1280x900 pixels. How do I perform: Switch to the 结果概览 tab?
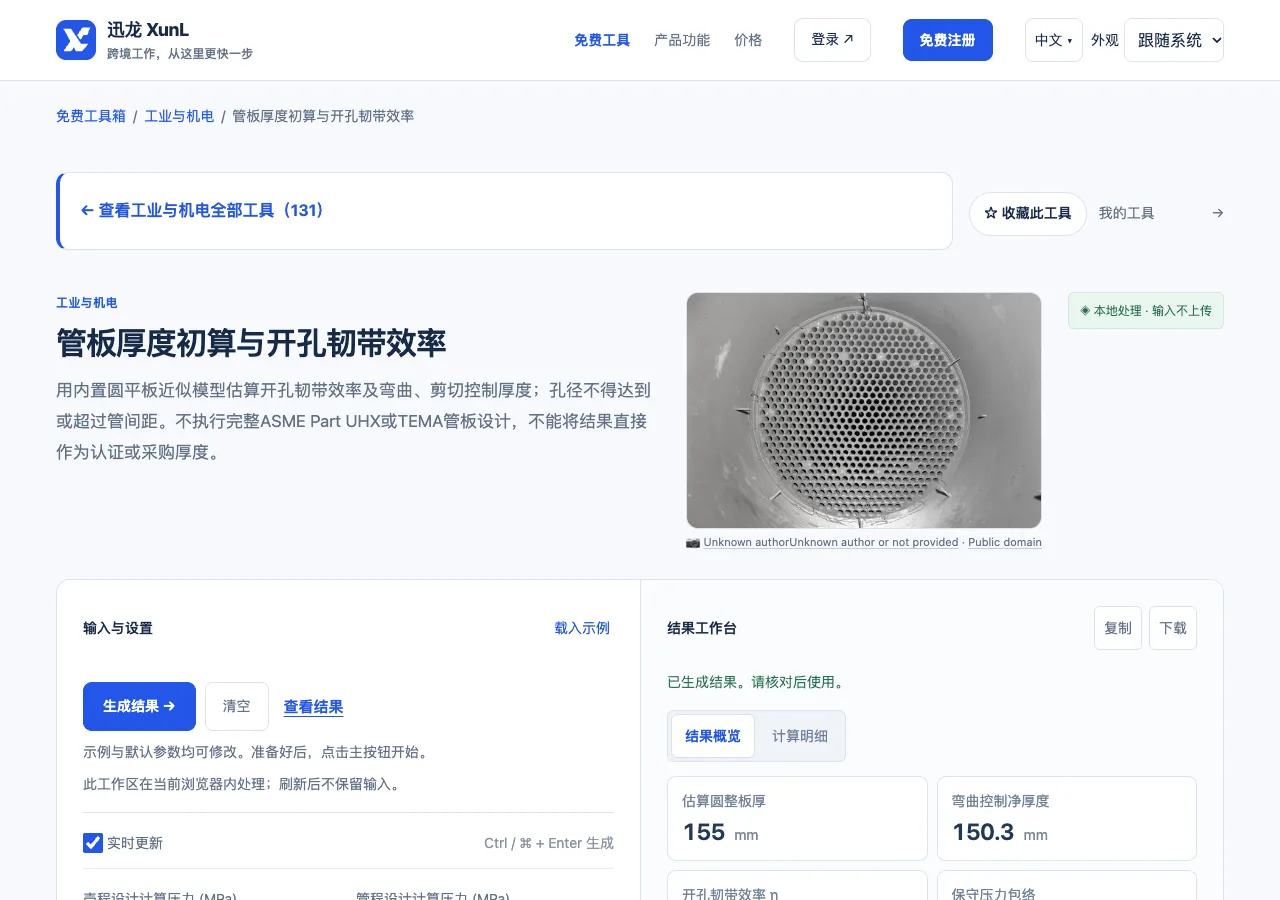[x=713, y=736]
